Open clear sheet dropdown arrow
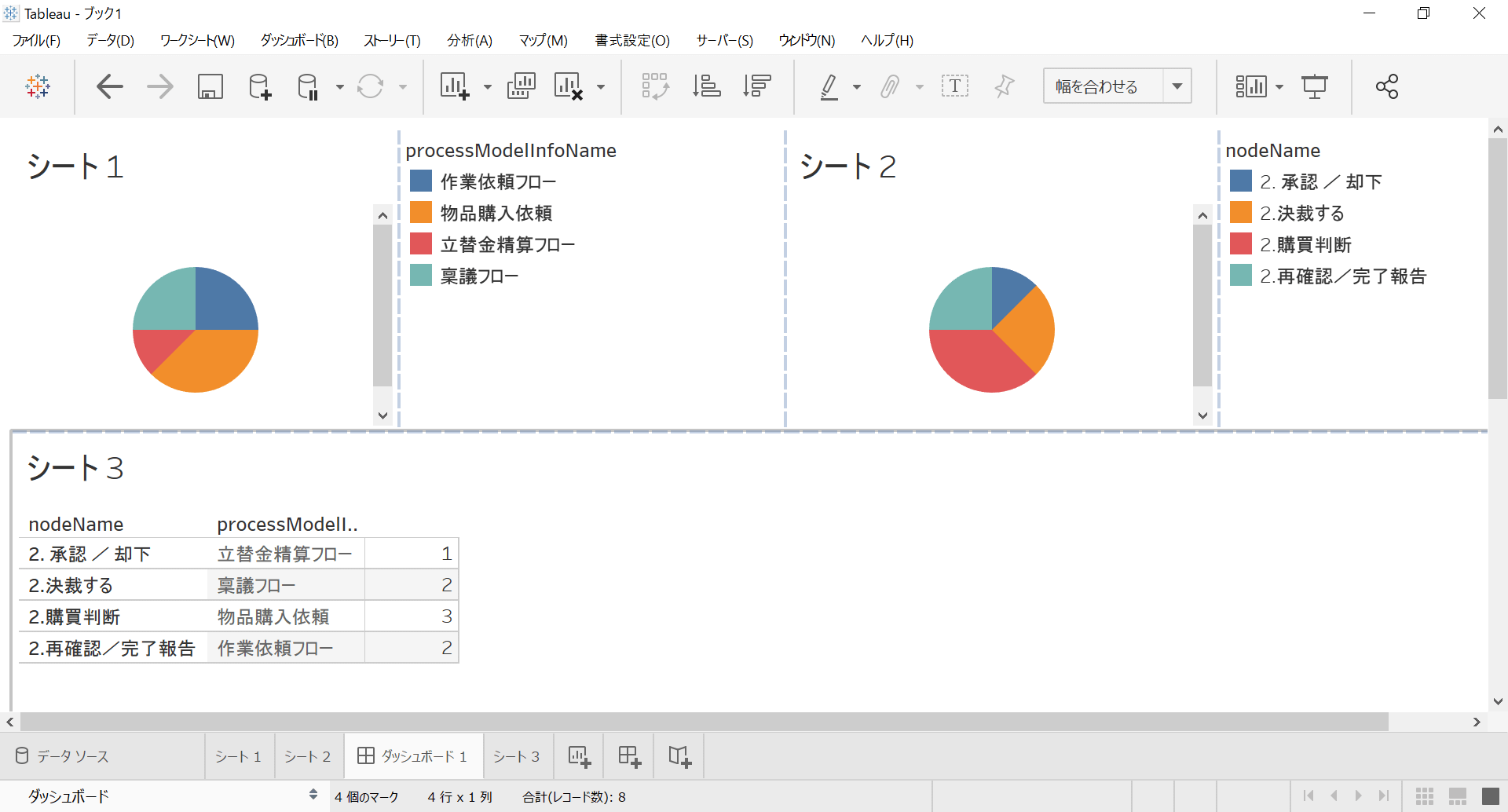The width and height of the screenshot is (1508, 812). (601, 86)
